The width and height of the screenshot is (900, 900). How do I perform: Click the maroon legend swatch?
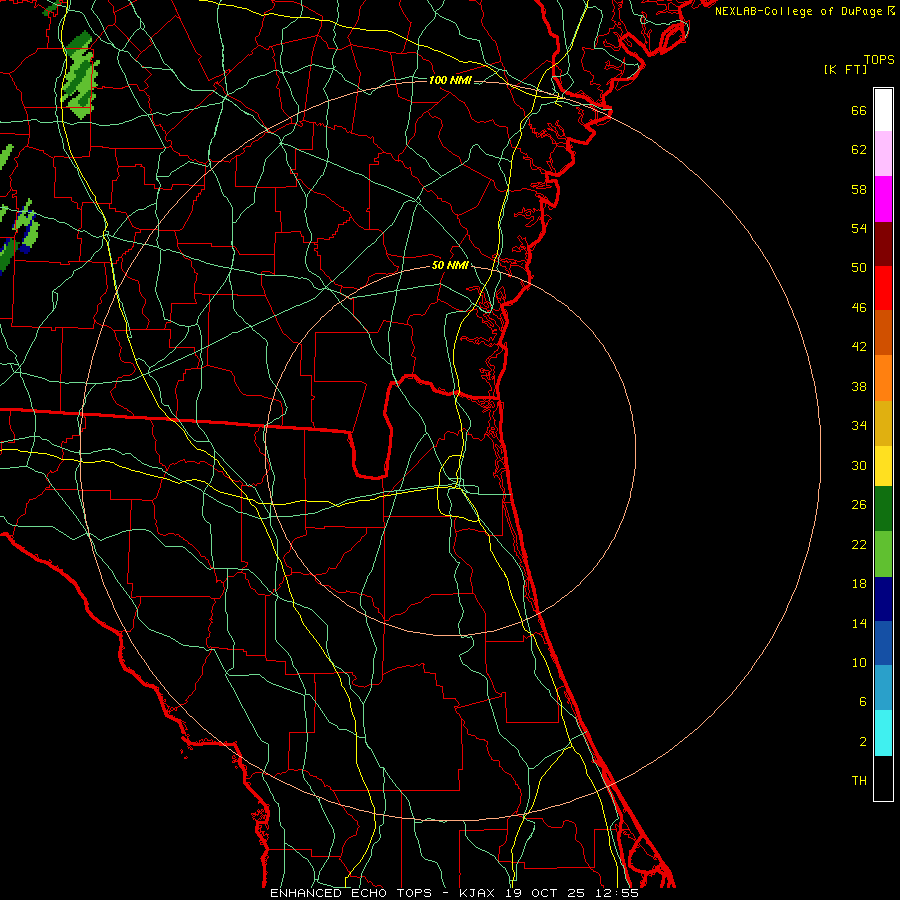click(883, 244)
